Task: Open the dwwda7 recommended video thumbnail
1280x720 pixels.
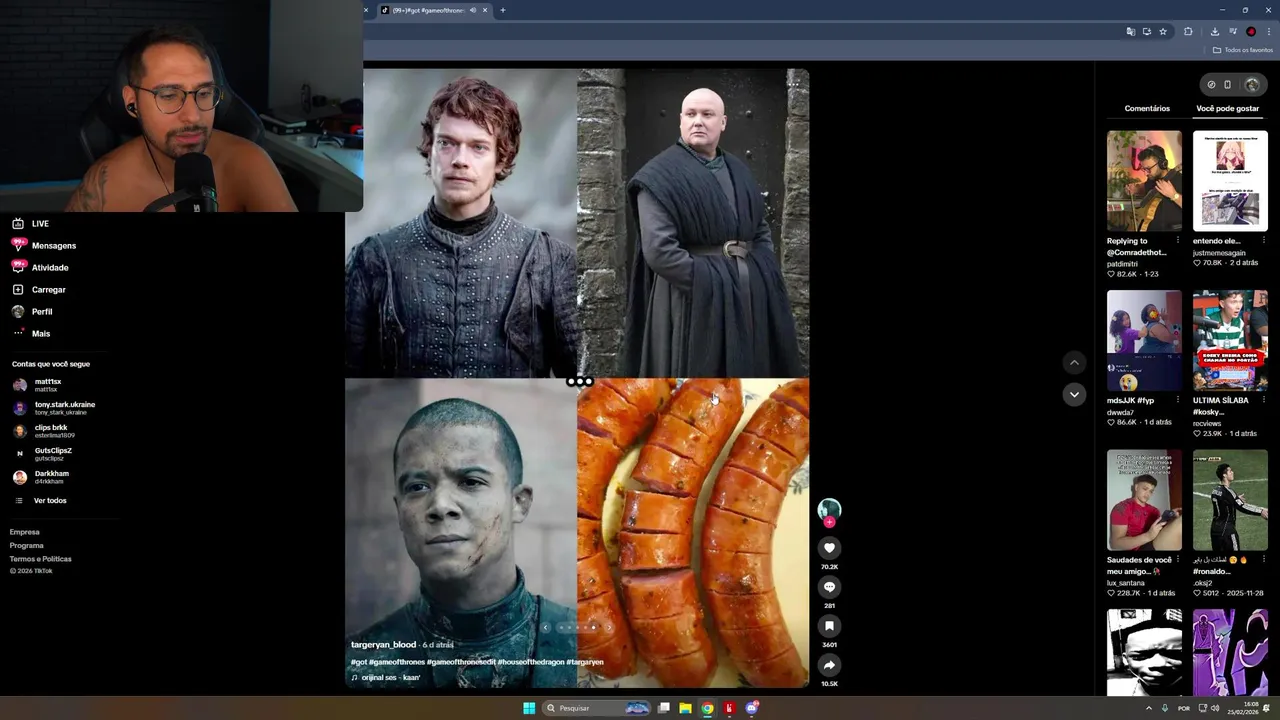Action: click(1144, 341)
